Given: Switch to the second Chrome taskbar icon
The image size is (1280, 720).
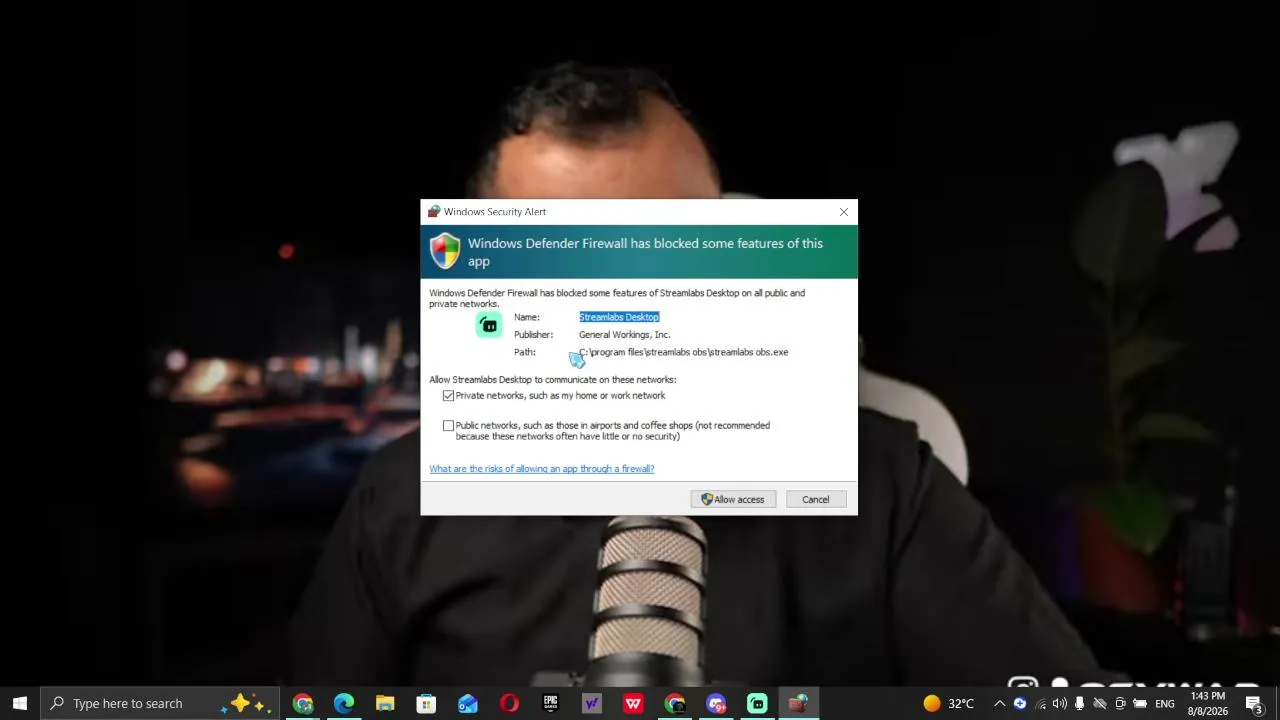Looking at the screenshot, I should [x=675, y=703].
